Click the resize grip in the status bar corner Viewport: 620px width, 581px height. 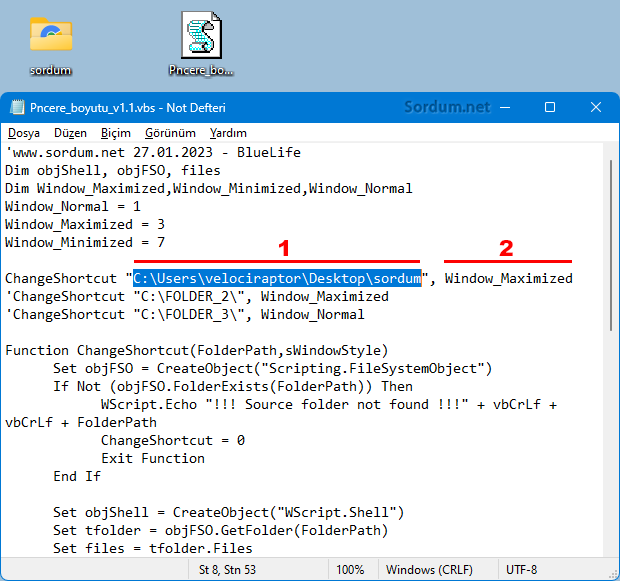[614, 575]
